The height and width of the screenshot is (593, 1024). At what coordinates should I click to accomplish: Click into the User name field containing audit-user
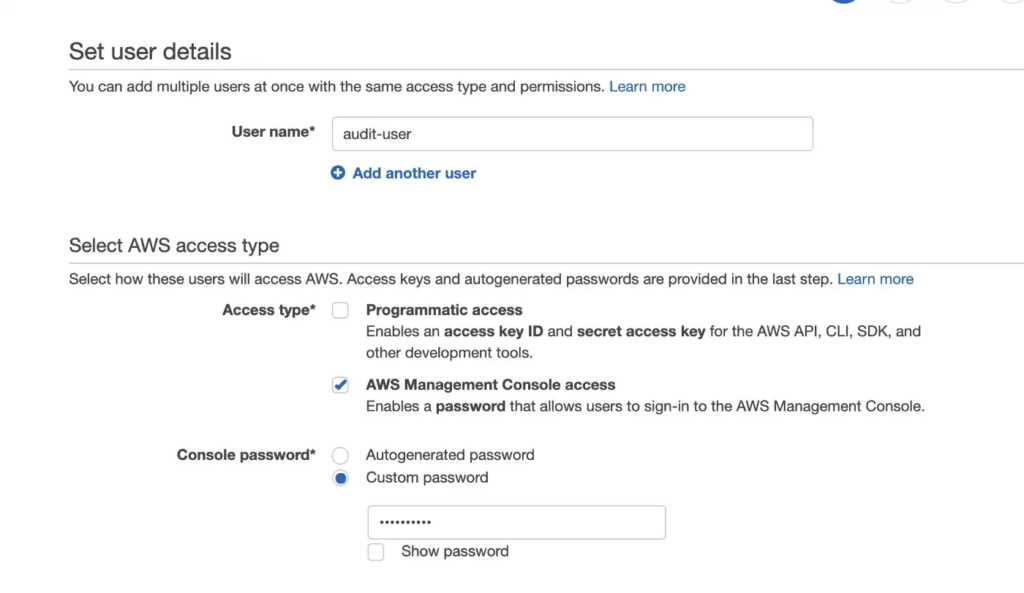pos(572,134)
